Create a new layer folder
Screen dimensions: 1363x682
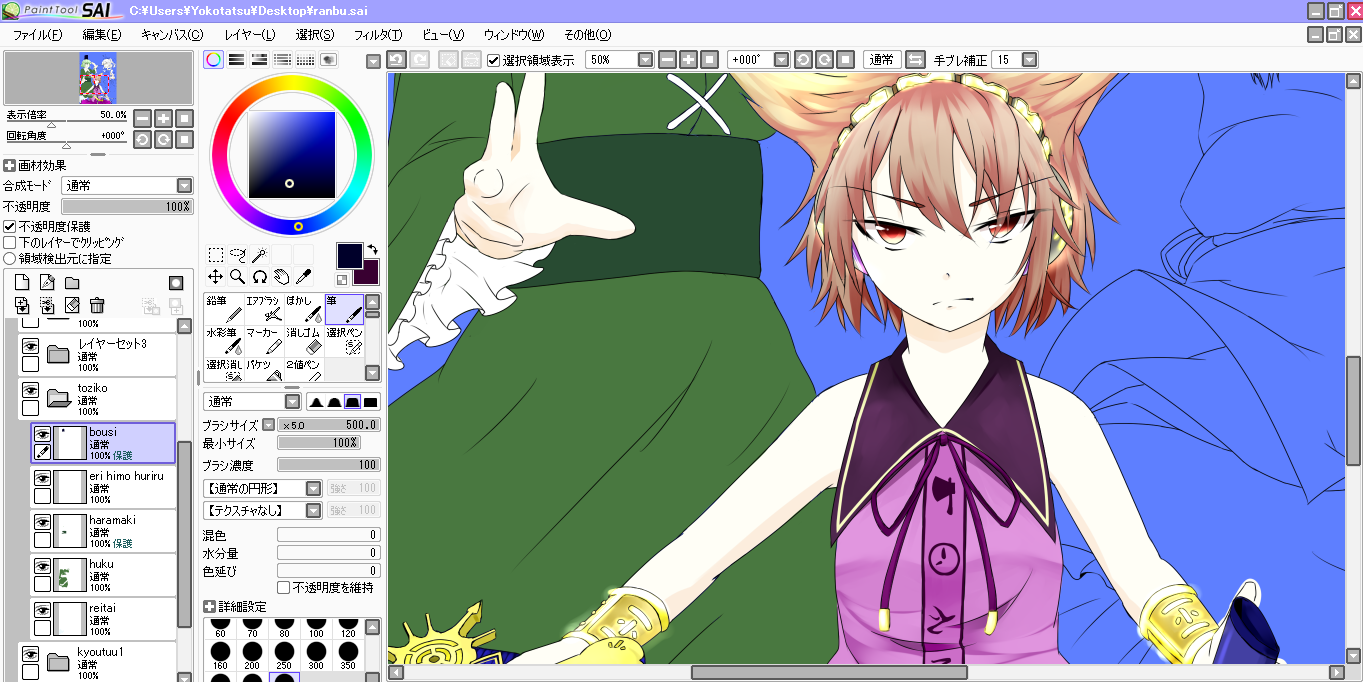[x=72, y=283]
